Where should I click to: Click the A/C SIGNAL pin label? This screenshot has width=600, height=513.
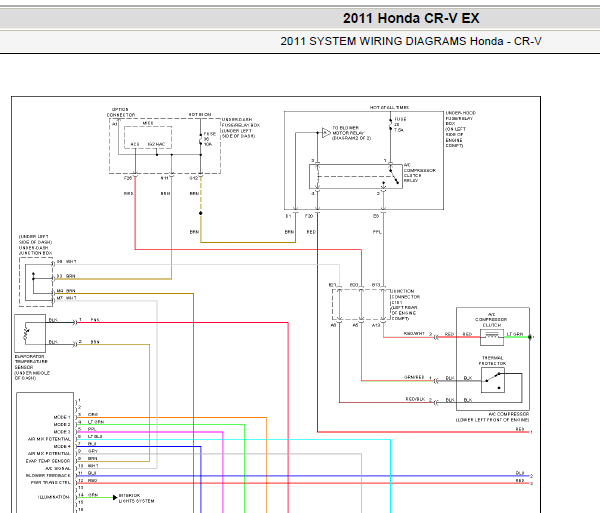(58, 468)
